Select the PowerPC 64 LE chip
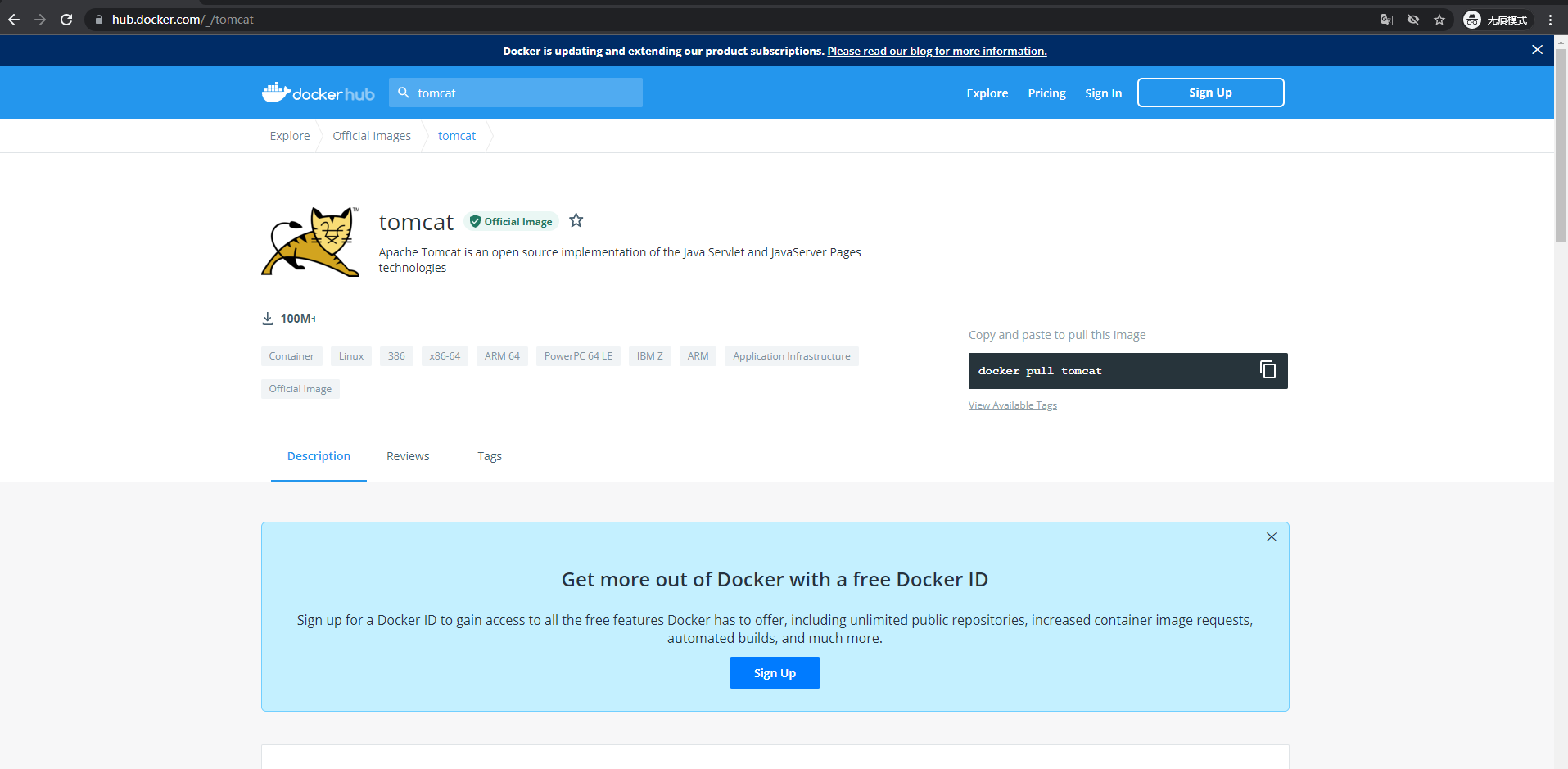The width and height of the screenshot is (1568, 769). pos(578,356)
